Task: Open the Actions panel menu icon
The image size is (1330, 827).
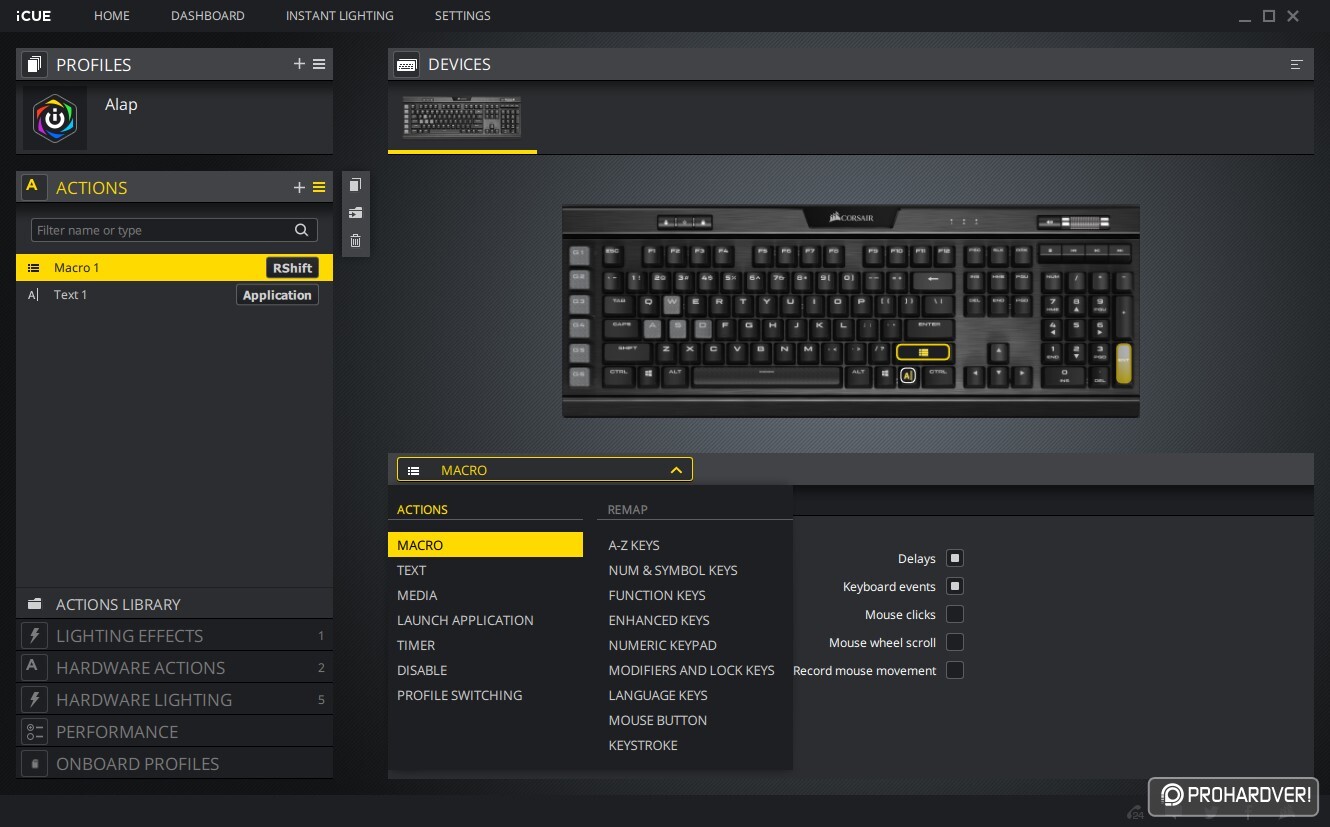Action: coord(319,187)
